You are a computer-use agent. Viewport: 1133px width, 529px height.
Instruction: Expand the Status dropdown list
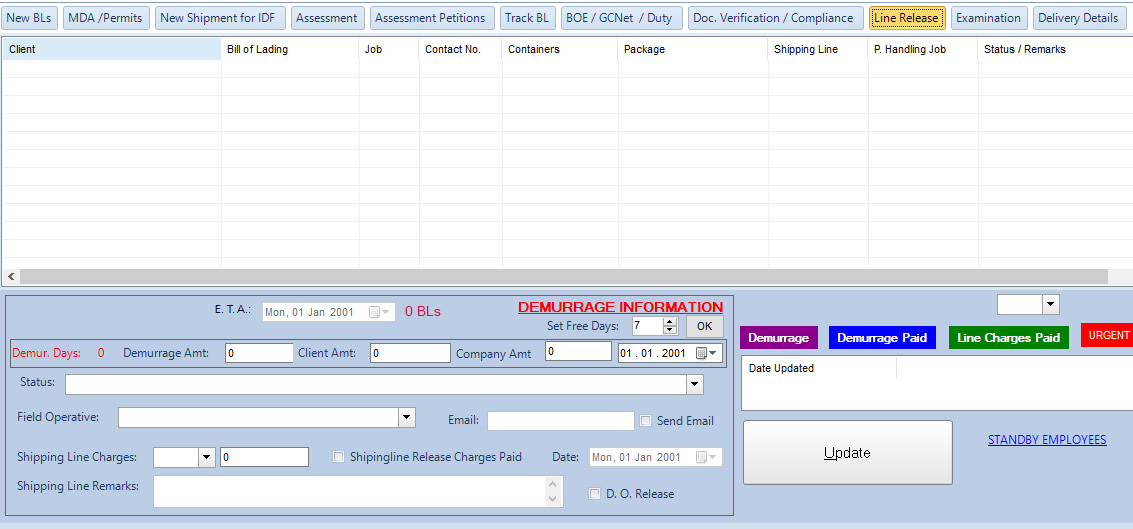(695, 385)
